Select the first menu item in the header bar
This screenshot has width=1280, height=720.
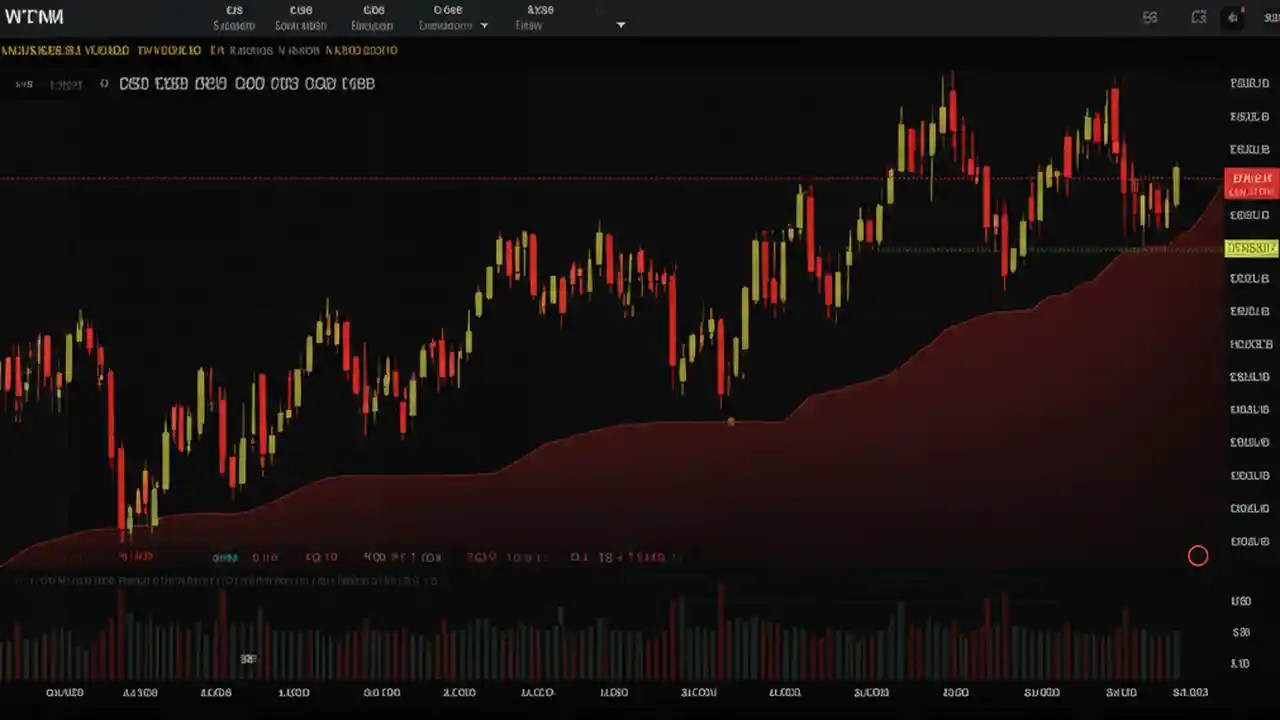coord(234,18)
